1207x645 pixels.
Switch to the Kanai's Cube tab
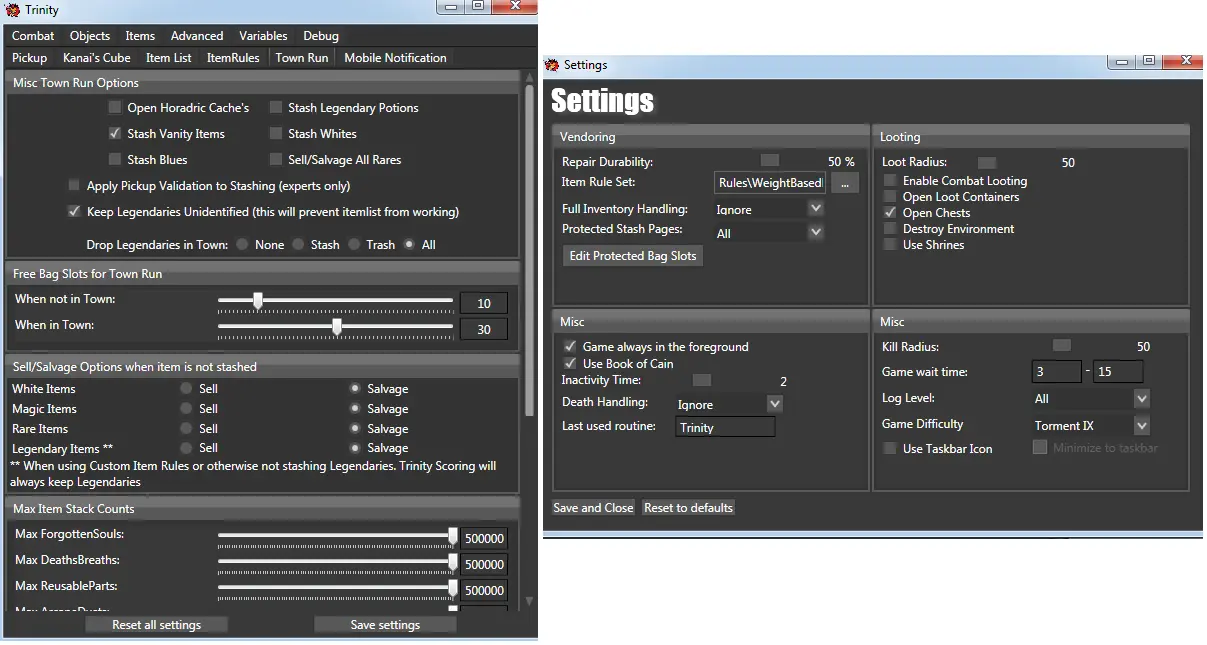[x=96, y=58]
